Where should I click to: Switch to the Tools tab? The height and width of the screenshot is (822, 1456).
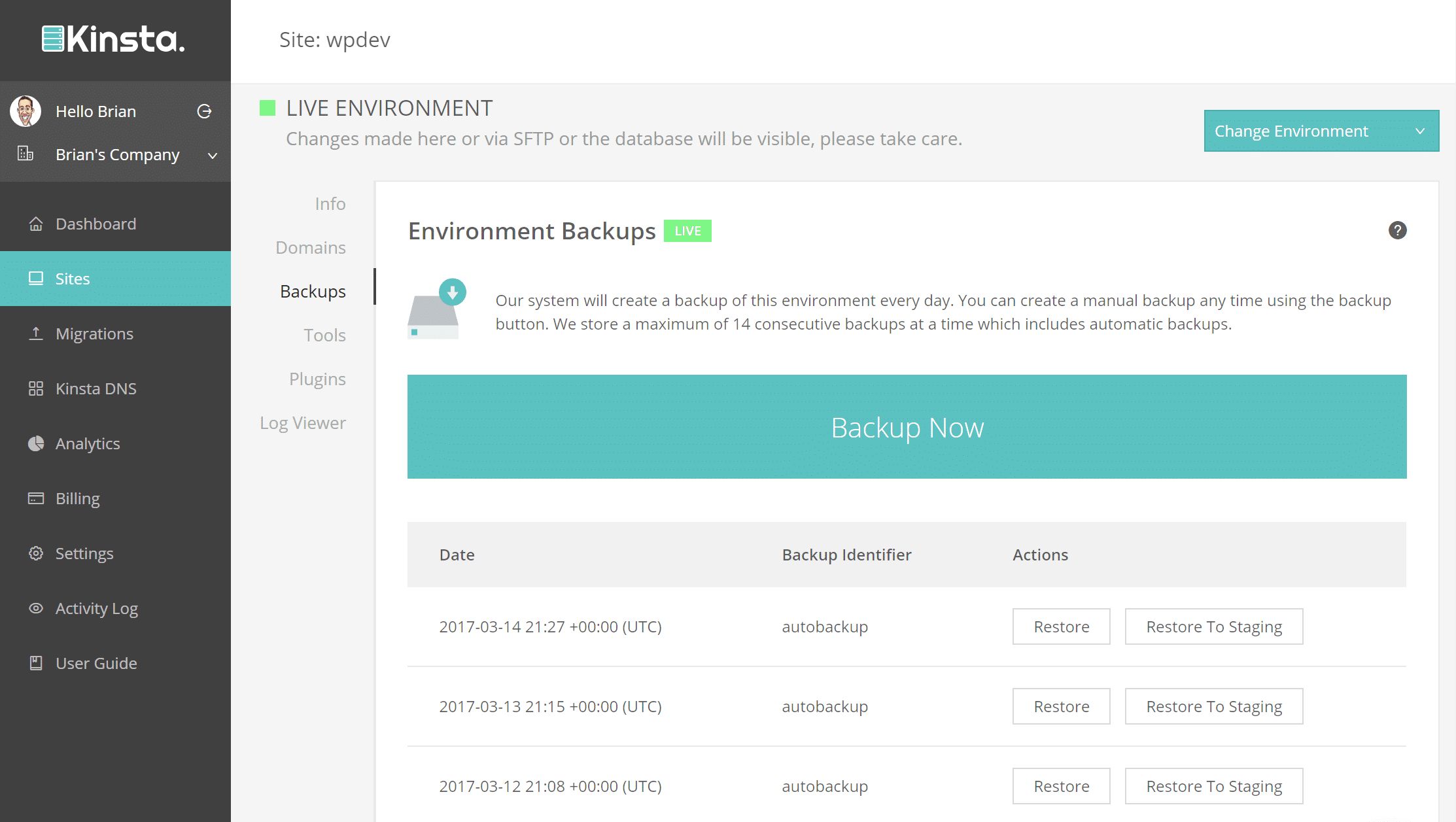point(324,335)
